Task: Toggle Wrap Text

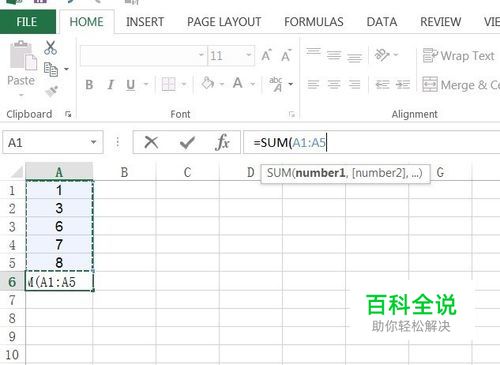Action: click(458, 56)
